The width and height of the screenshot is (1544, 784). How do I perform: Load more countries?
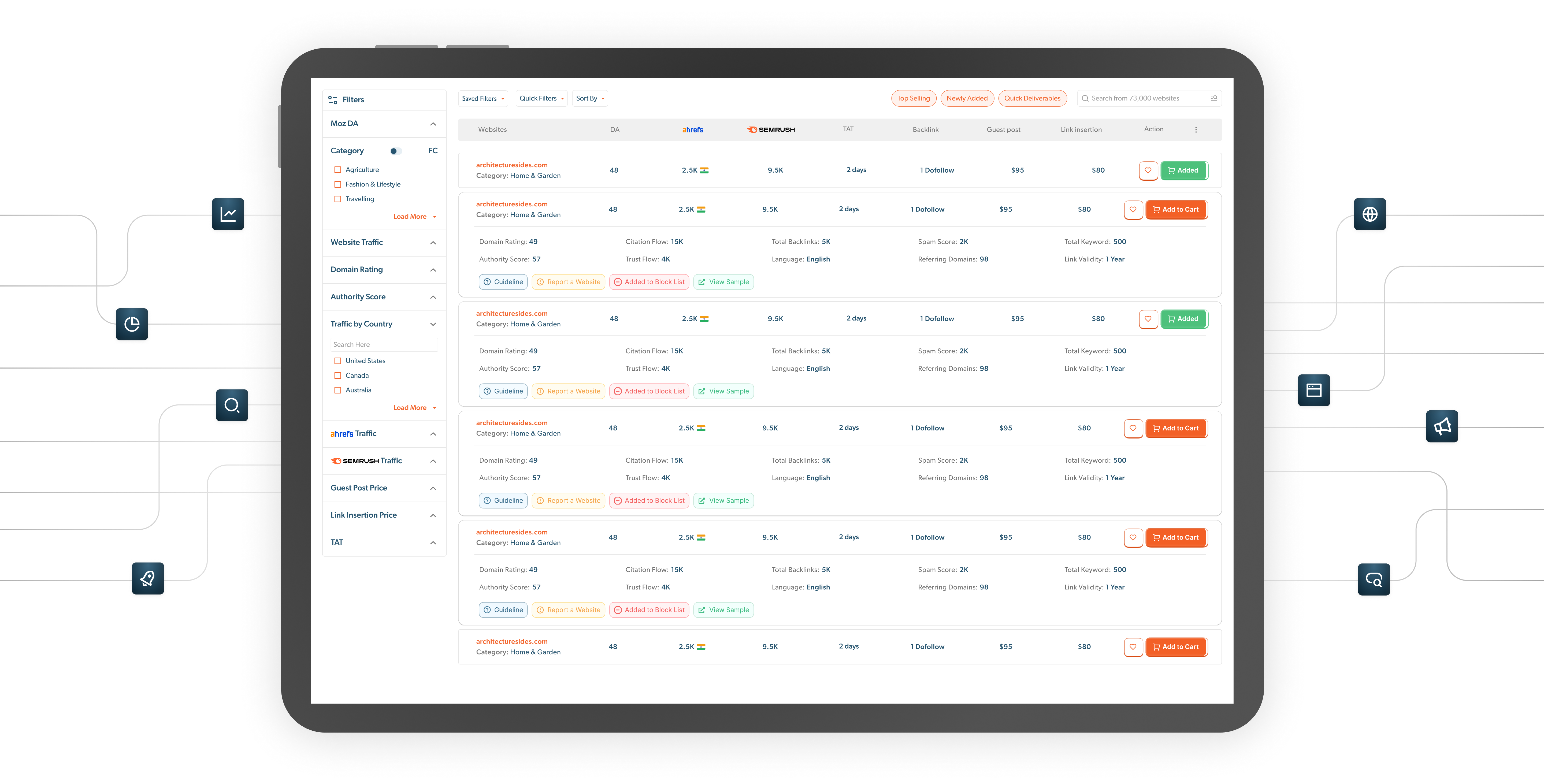pos(415,408)
